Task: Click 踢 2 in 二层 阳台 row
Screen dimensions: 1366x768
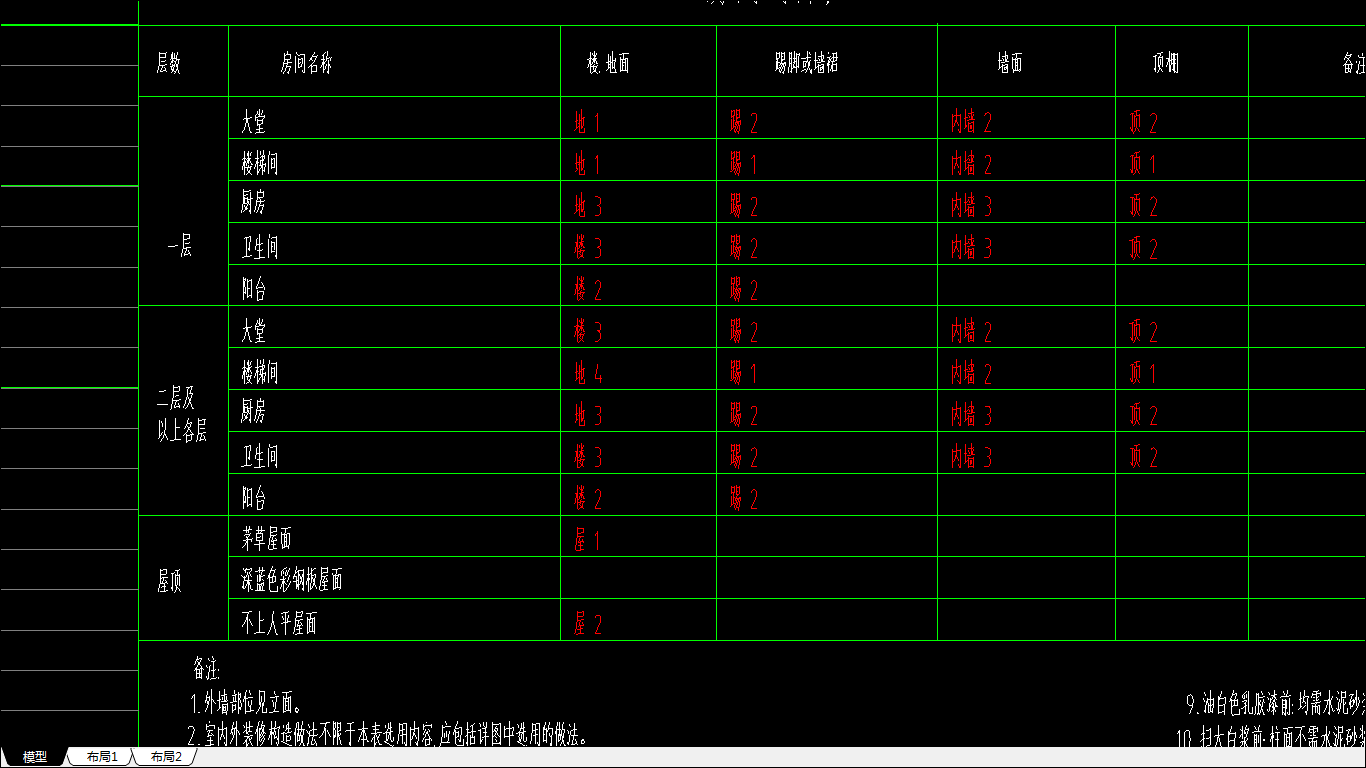Action: click(x=744, y=499)
